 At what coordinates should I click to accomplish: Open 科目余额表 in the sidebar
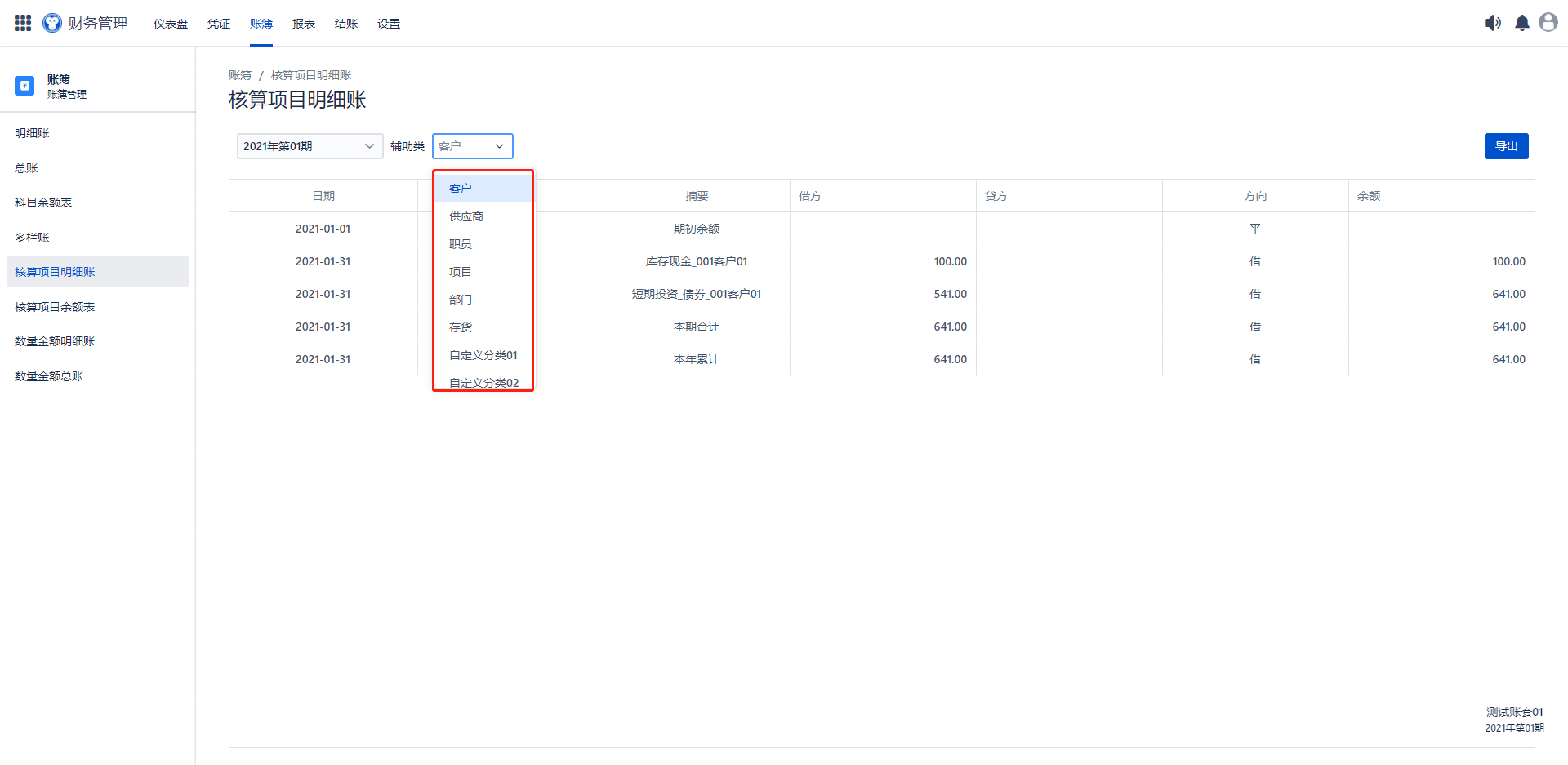43,202
